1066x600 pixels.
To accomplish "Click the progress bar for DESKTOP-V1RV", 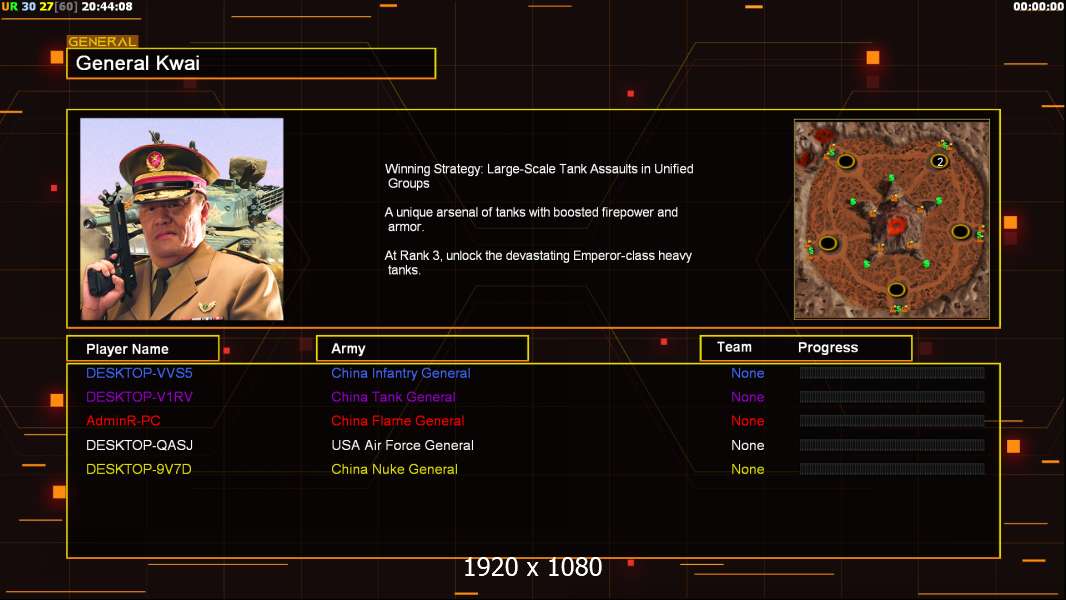I will point(892,396).
